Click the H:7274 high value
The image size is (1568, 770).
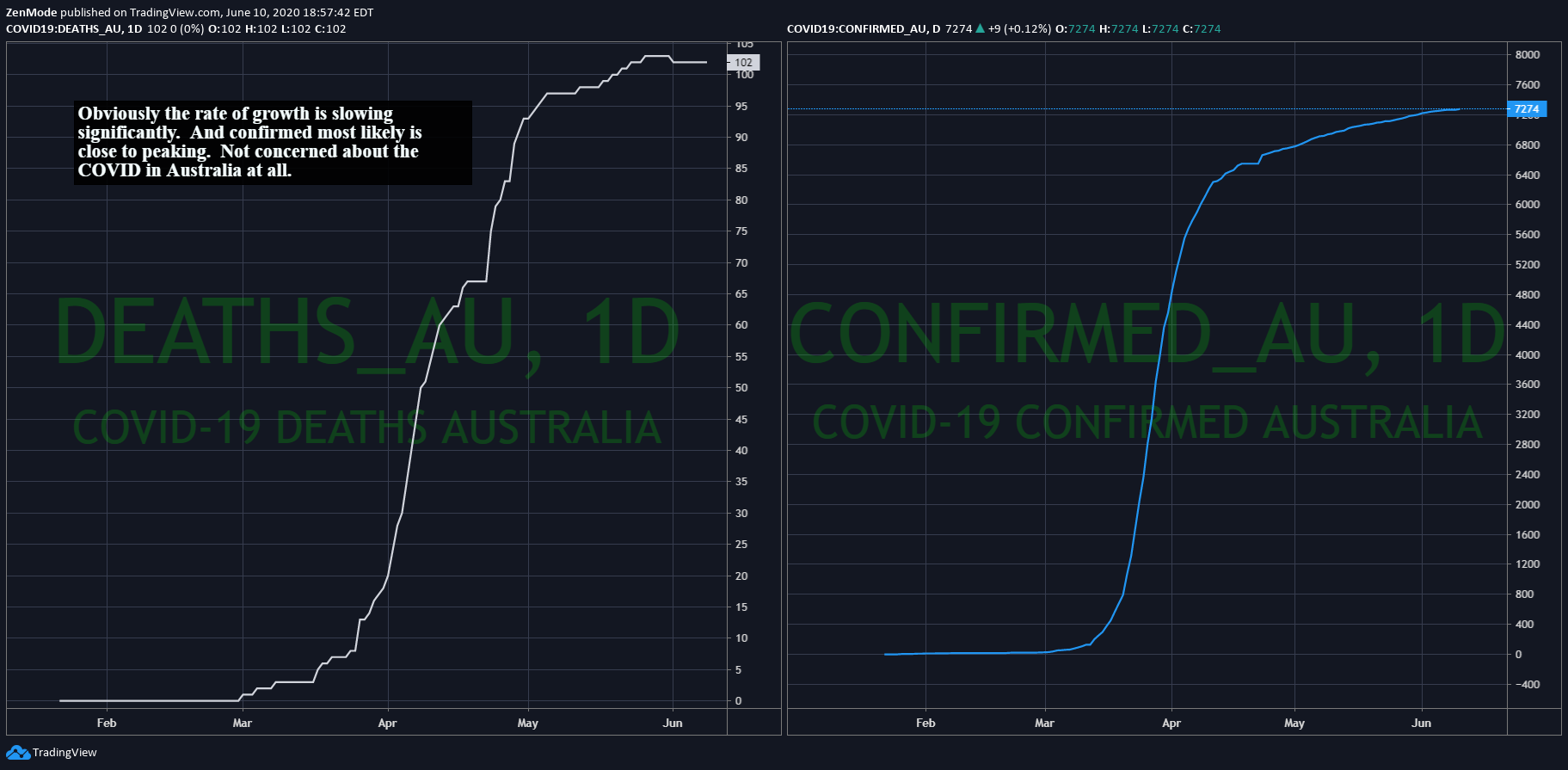point(1119,28)
